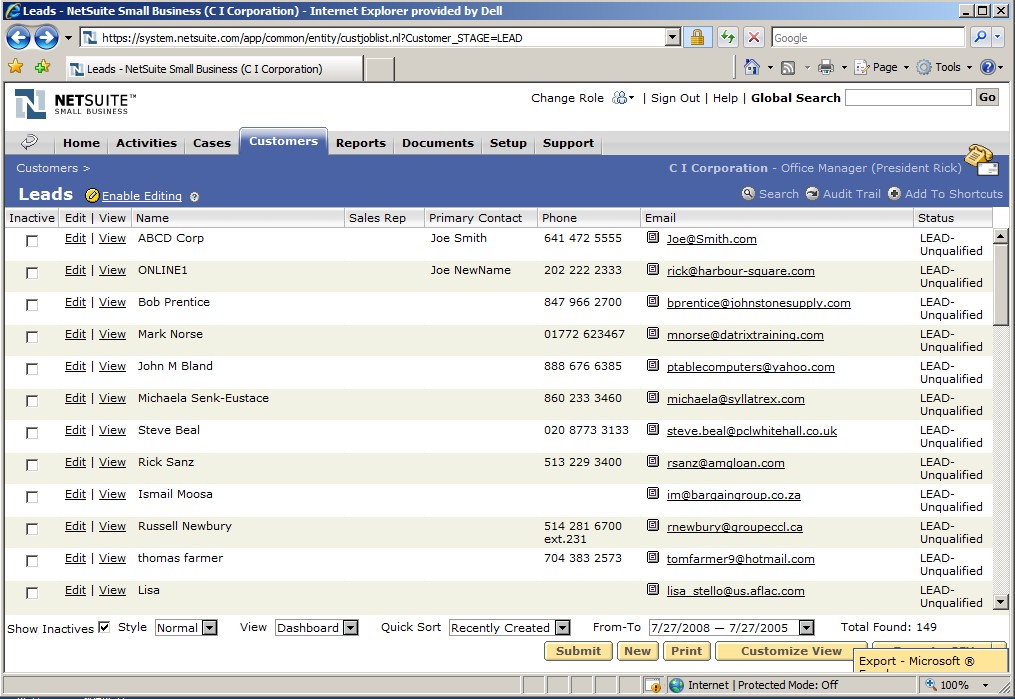Viewport: 1015px width, 699px height.
Task: Go to the Home tab
Action: click(82, 143)
